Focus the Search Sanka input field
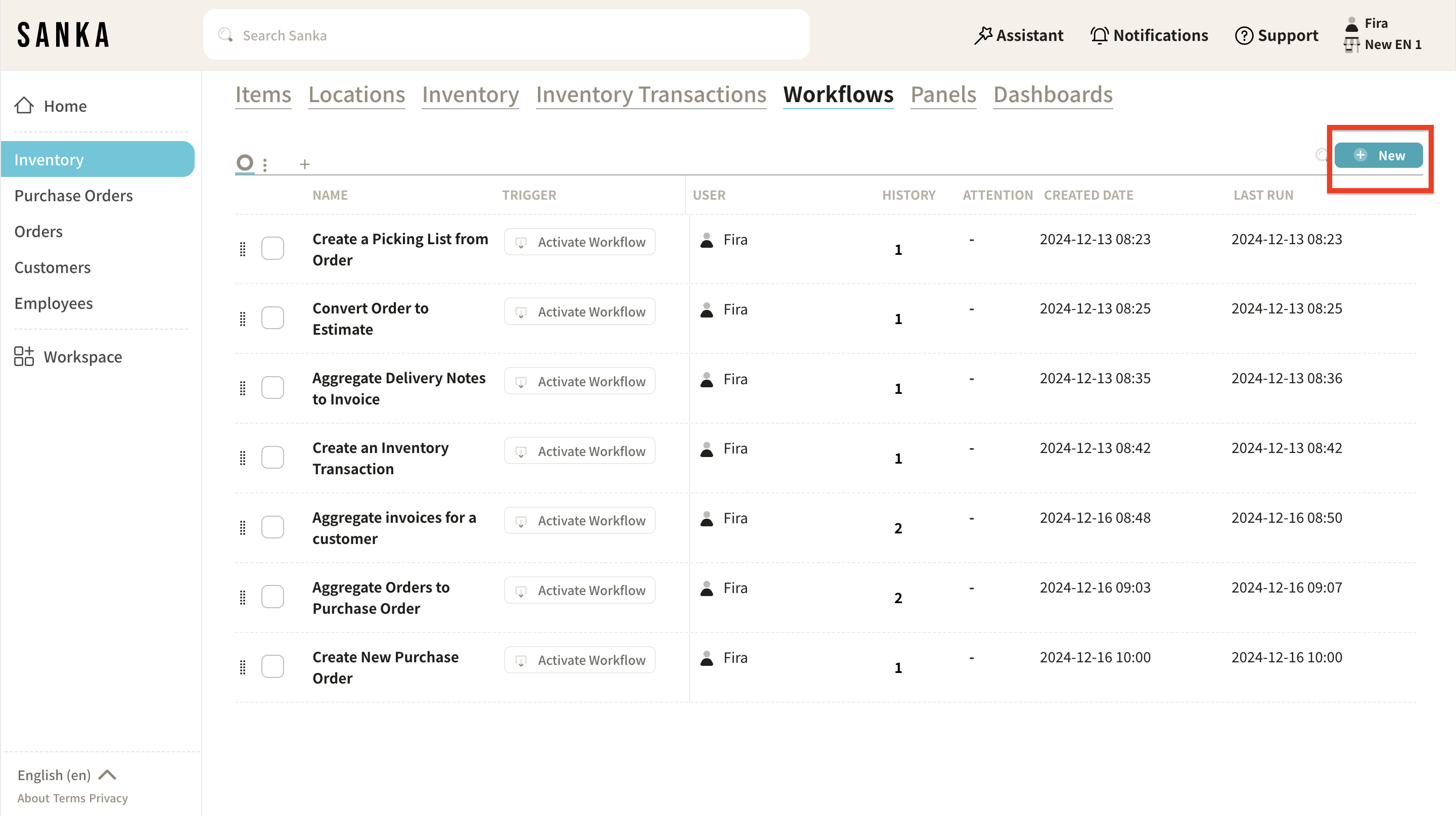This screenshot has width=1456, height=816. (x=506, y=35)
